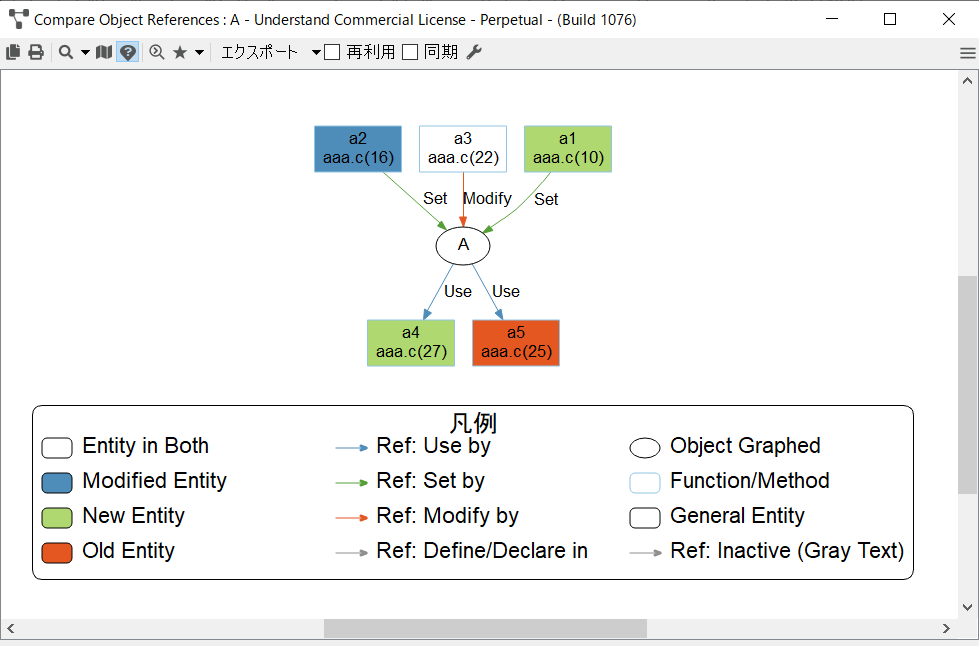Click the copy graph icon
This screenshot has height=646, width=979.
pyautogui.click(x=13, y=52)
